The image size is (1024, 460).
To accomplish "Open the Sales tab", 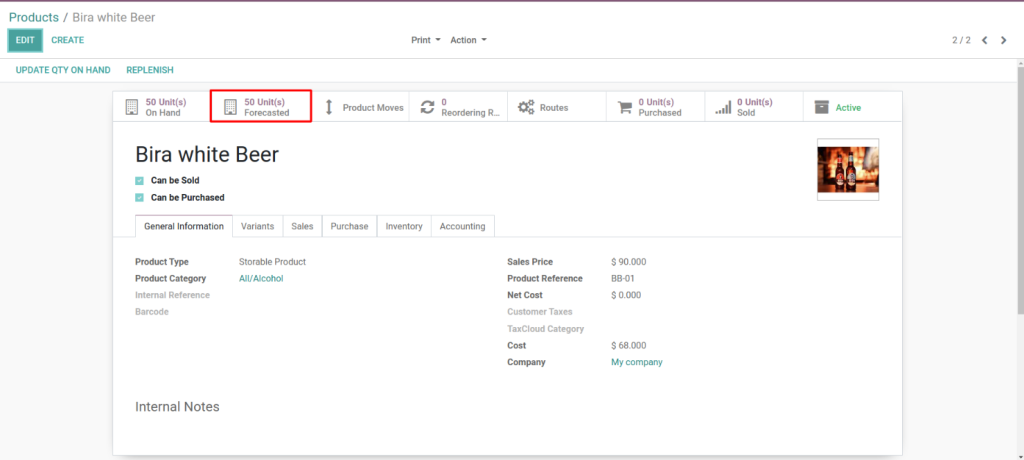I will [302, 226].
